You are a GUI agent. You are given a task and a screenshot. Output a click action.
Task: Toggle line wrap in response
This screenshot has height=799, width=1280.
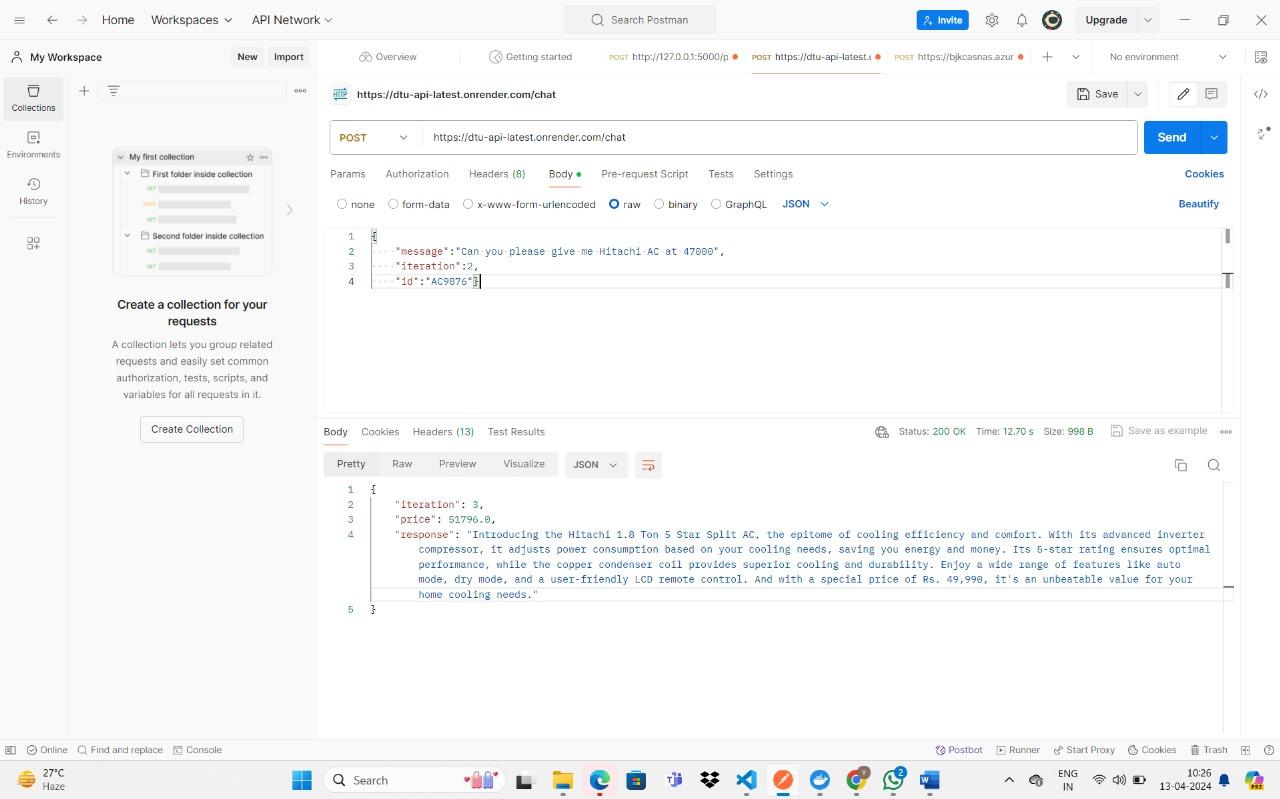pyautogui.click(x=648, y=465)
